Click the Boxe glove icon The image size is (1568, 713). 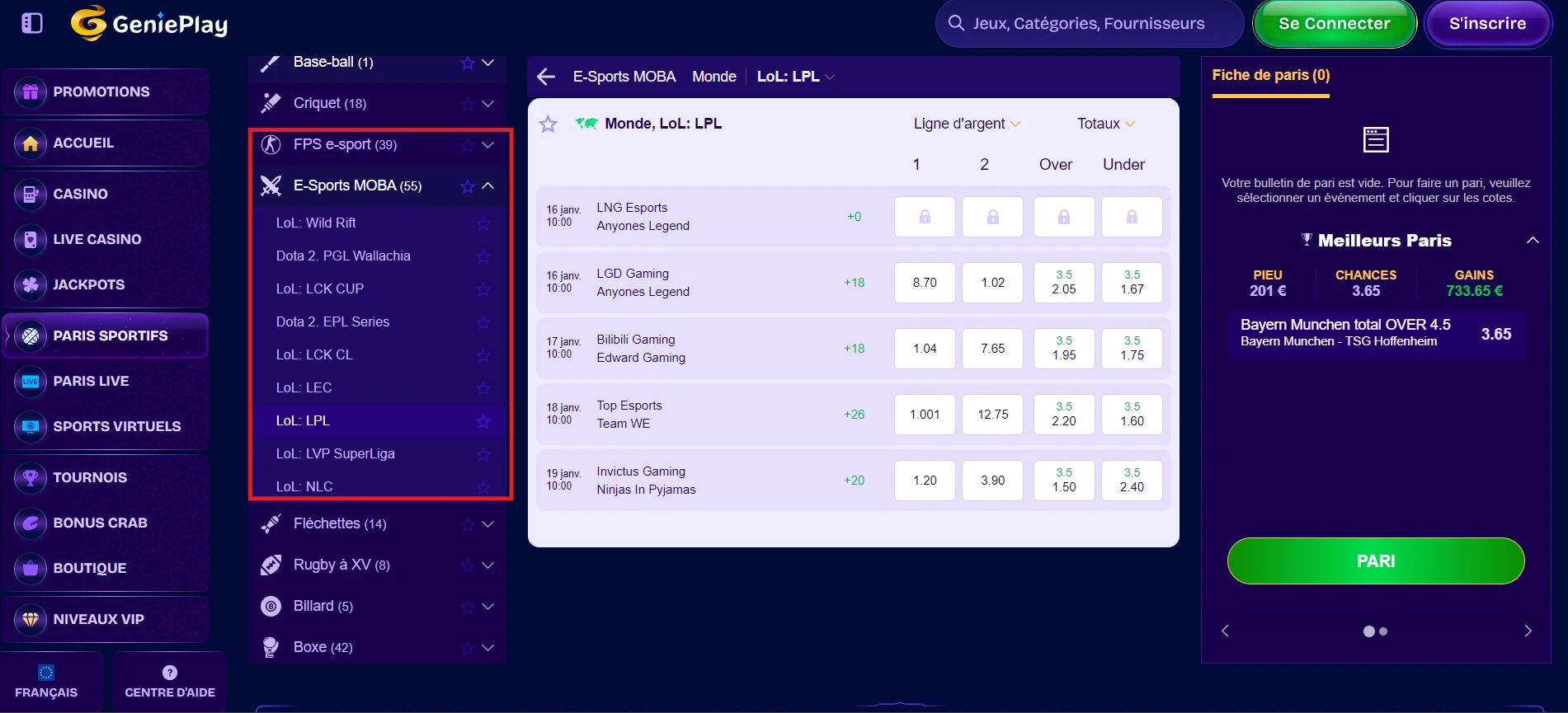click(271, 647)
